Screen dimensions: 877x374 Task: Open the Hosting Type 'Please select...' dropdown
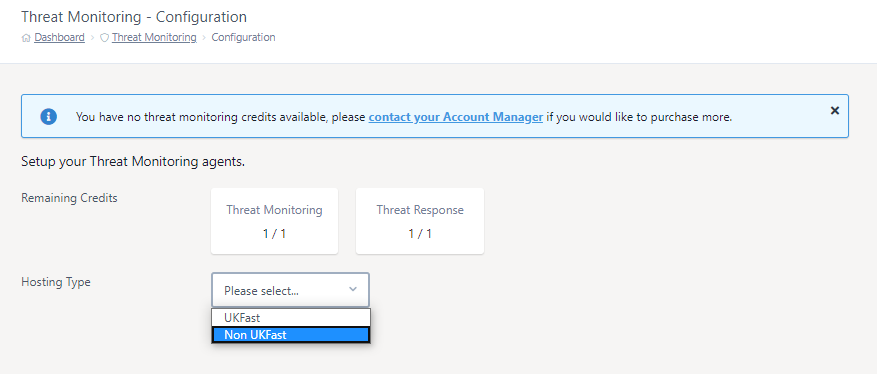tap(290, 290)
